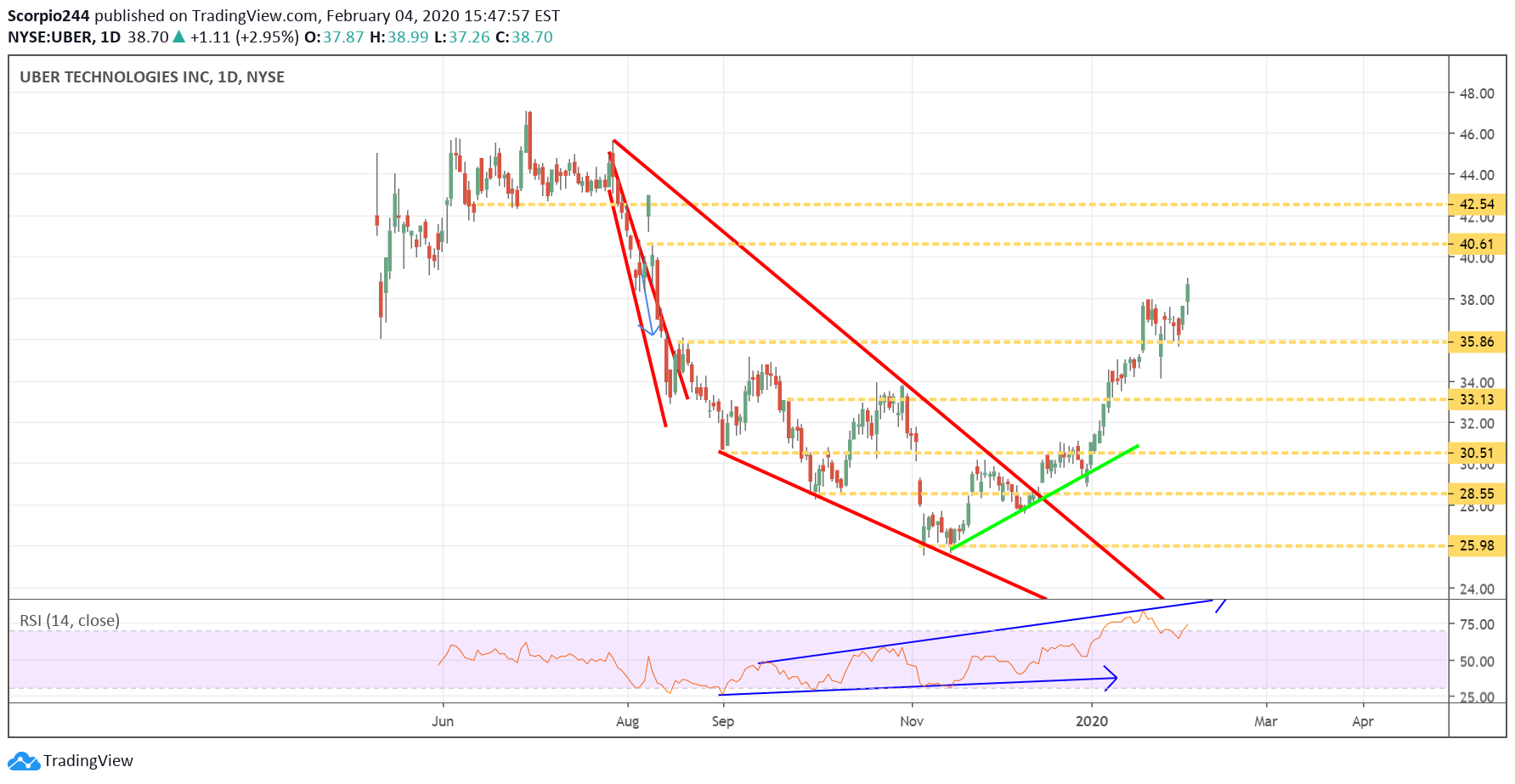The height and width of the screenshot is (784, 1515).
Task: Click the 25.98 price level label
Action: pyautogui.click(x=1477, y=546)
